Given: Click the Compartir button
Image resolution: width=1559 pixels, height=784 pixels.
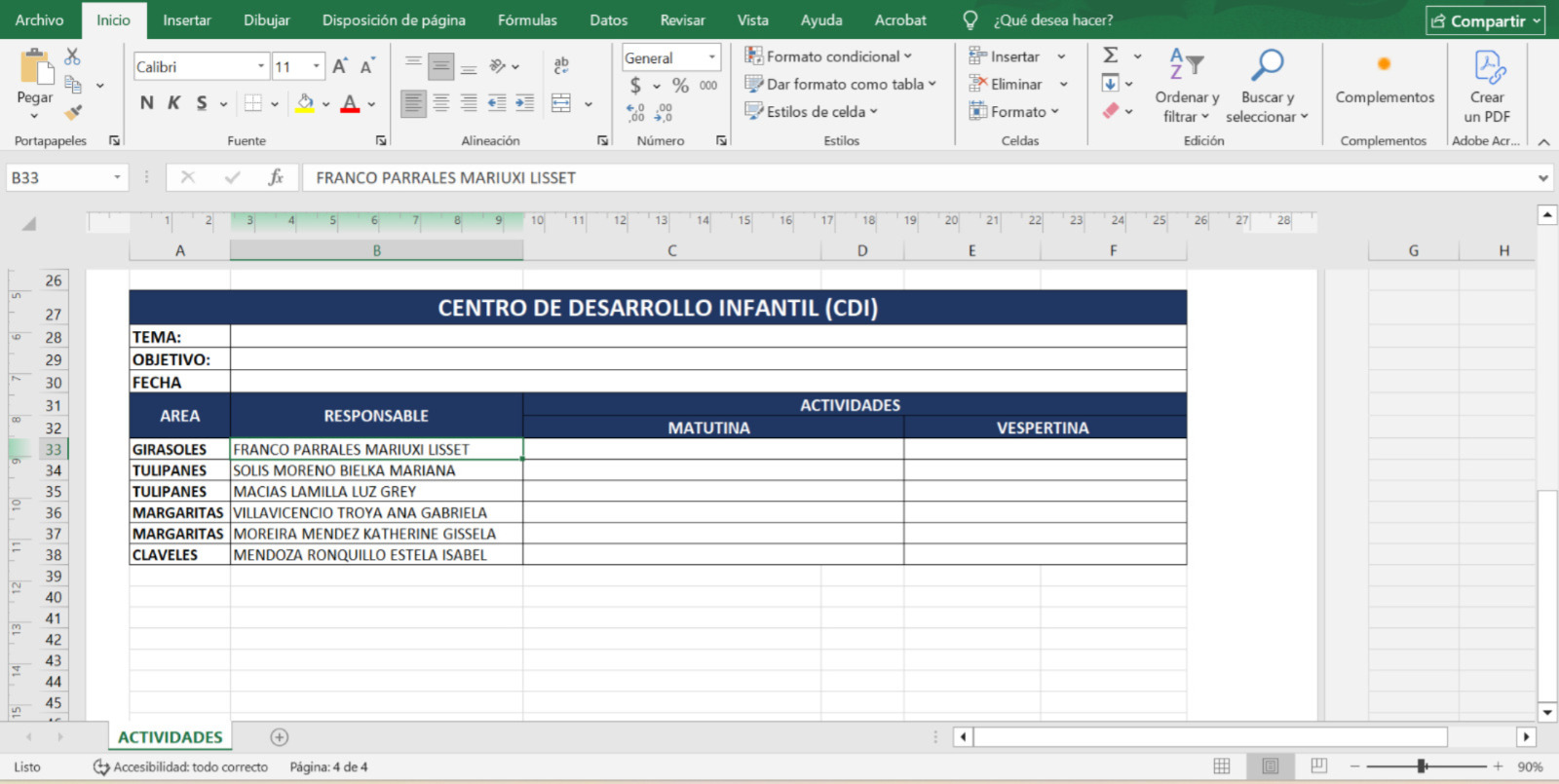Looking at the screenshot, I should click(x=1485, y=20).
